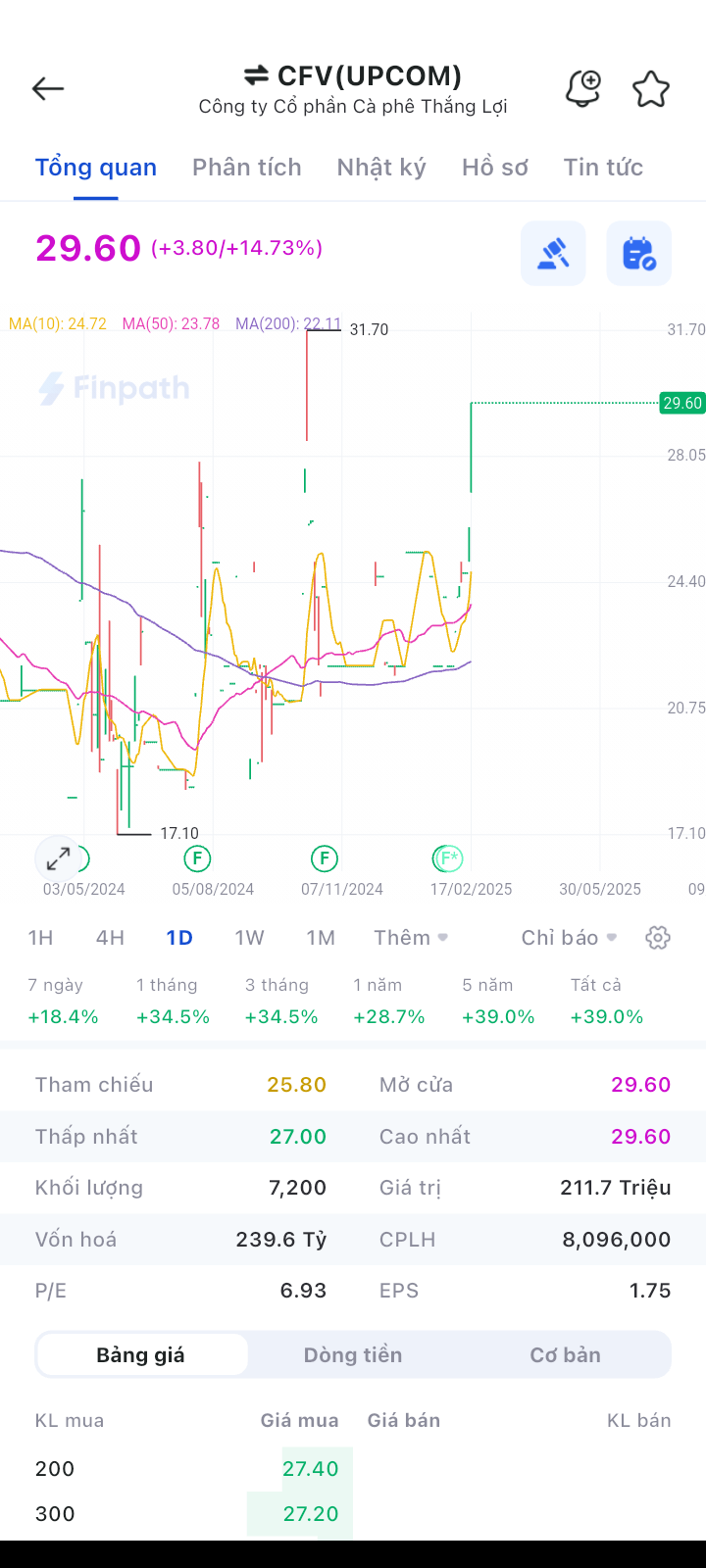Open price alert bell icon

tap(582, 88)
